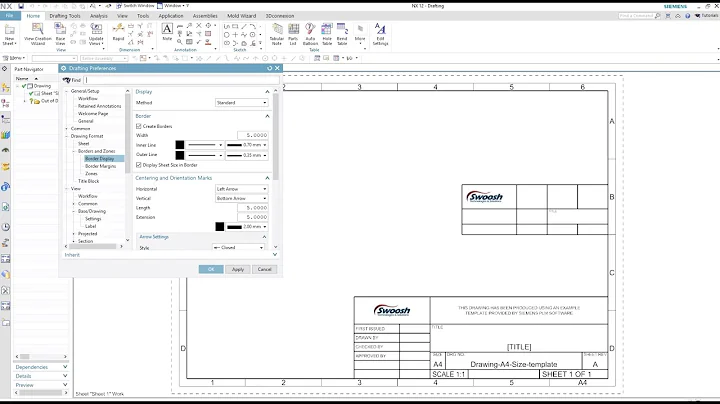
Task: Close the Drafting Preferences dialog
Action: point(277,68)
